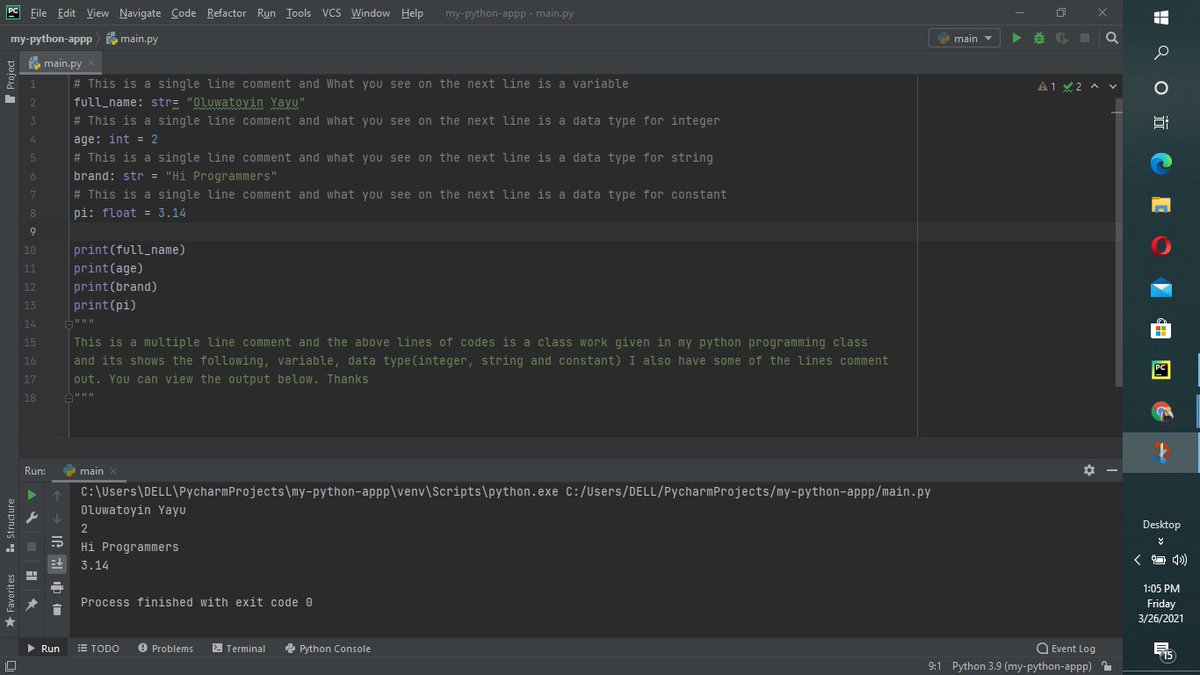The height and width of the screenshot is (675, 1200).
Task: Click the Up the stack trace arrow
Action: pos(57,495)
